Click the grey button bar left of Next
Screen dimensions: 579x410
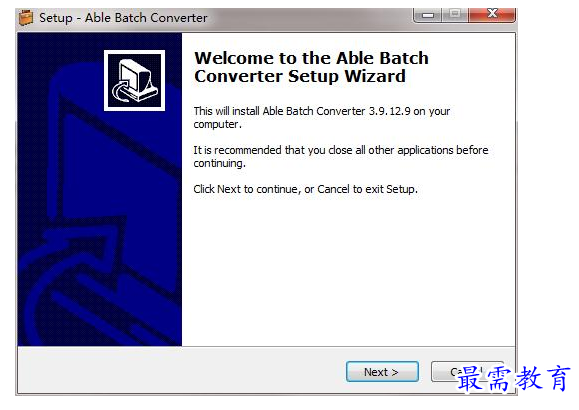pos(181,371)
